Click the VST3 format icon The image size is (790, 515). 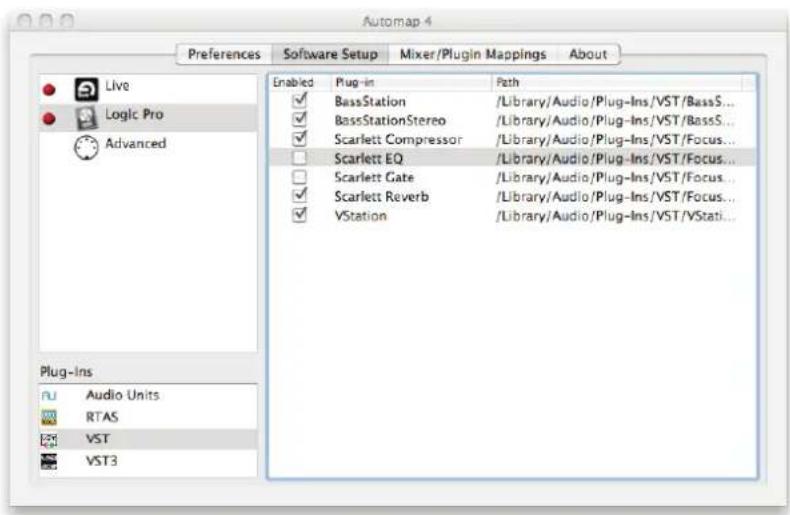[49, 461]
